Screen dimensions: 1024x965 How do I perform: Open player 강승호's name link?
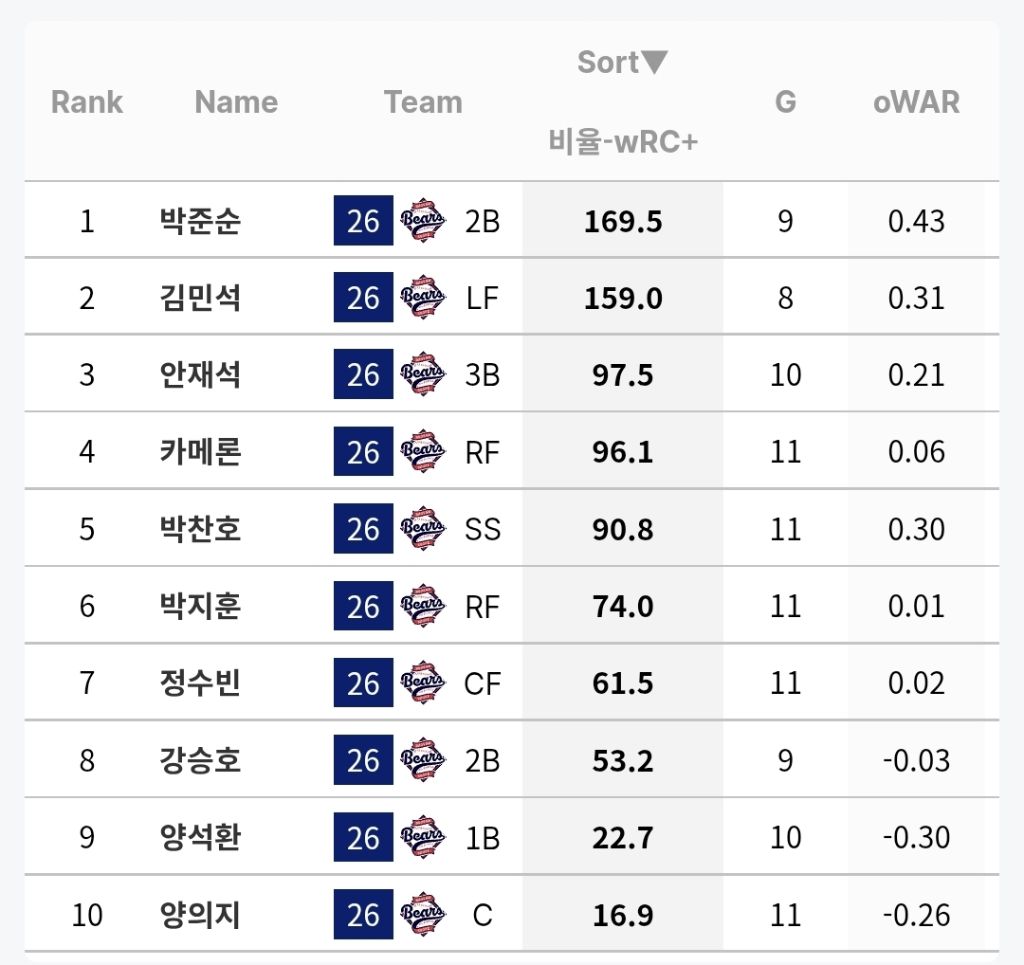pos(200,761)
